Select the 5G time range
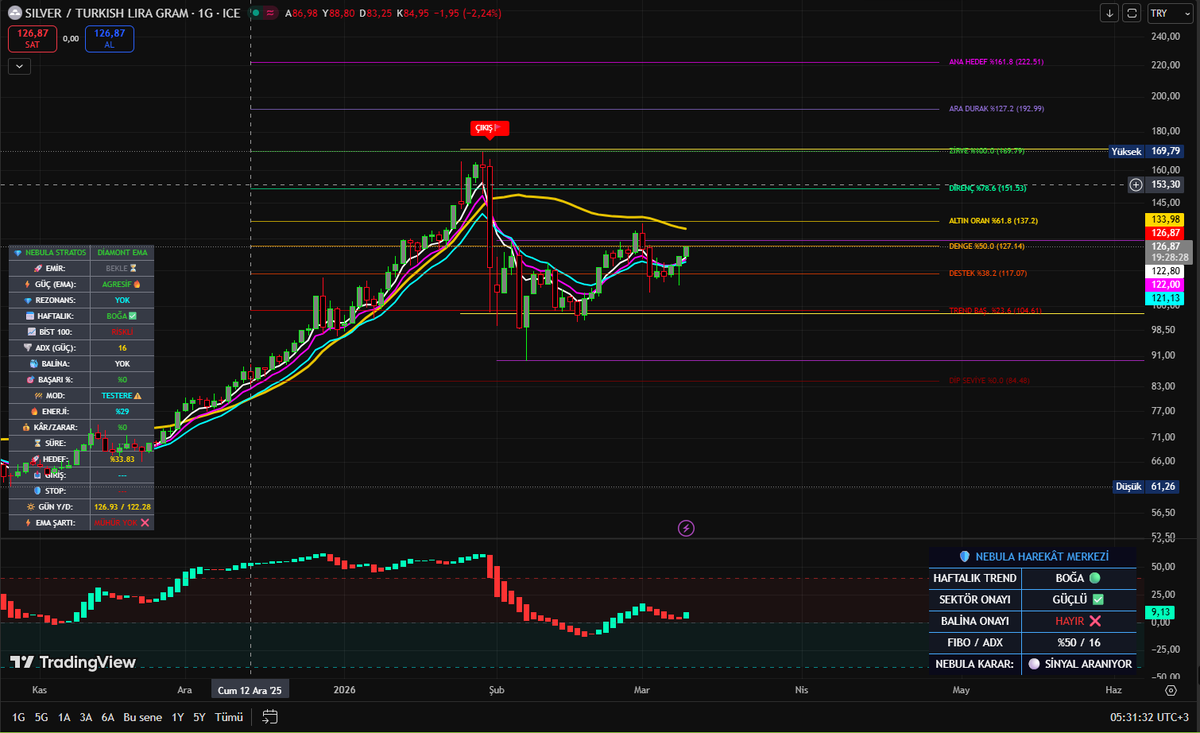Image resolution: width=1200 pixels, height=733 pixels. pyautogui.click(x=41, y=717)
